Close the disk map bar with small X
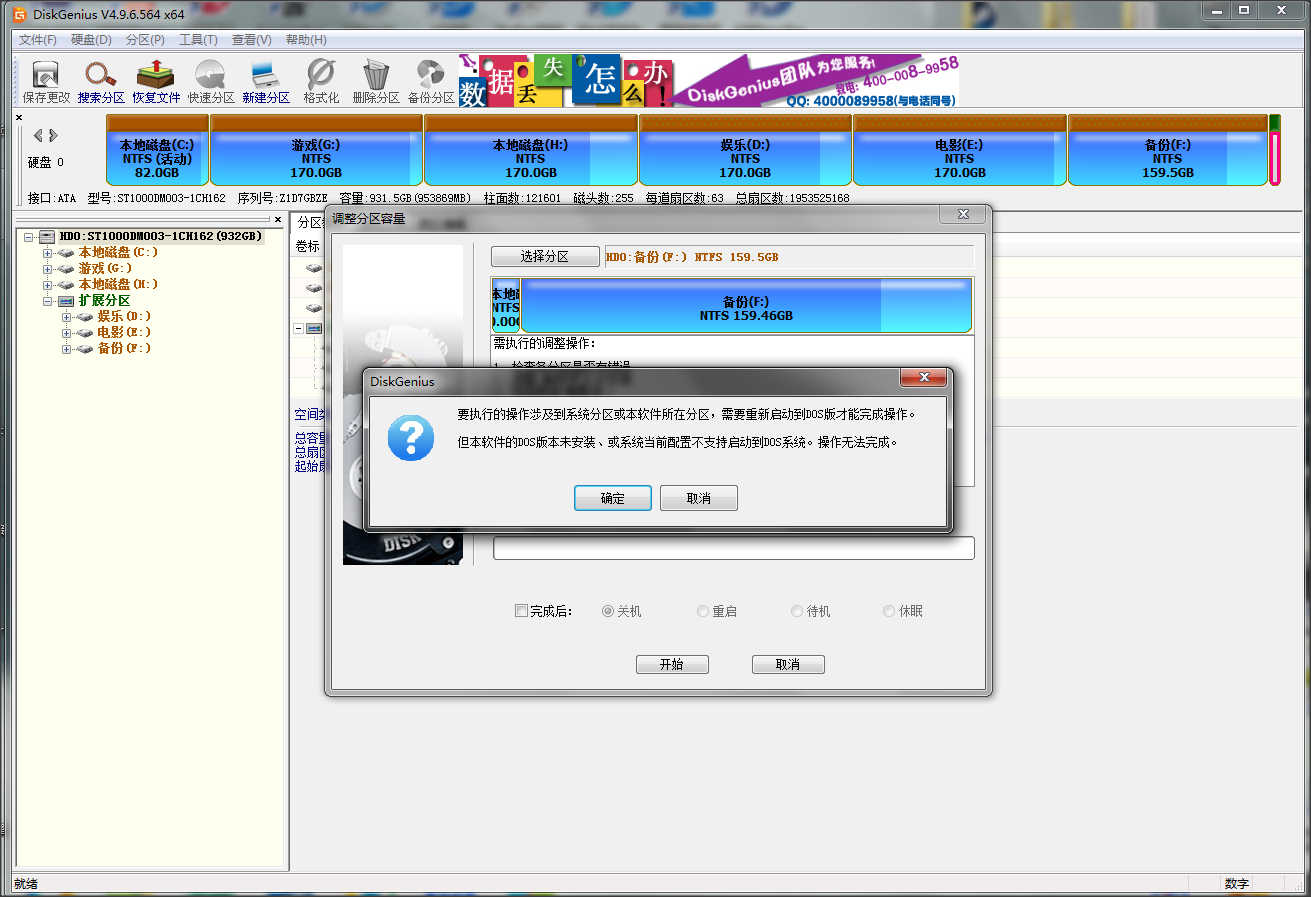 pos(19,118)
